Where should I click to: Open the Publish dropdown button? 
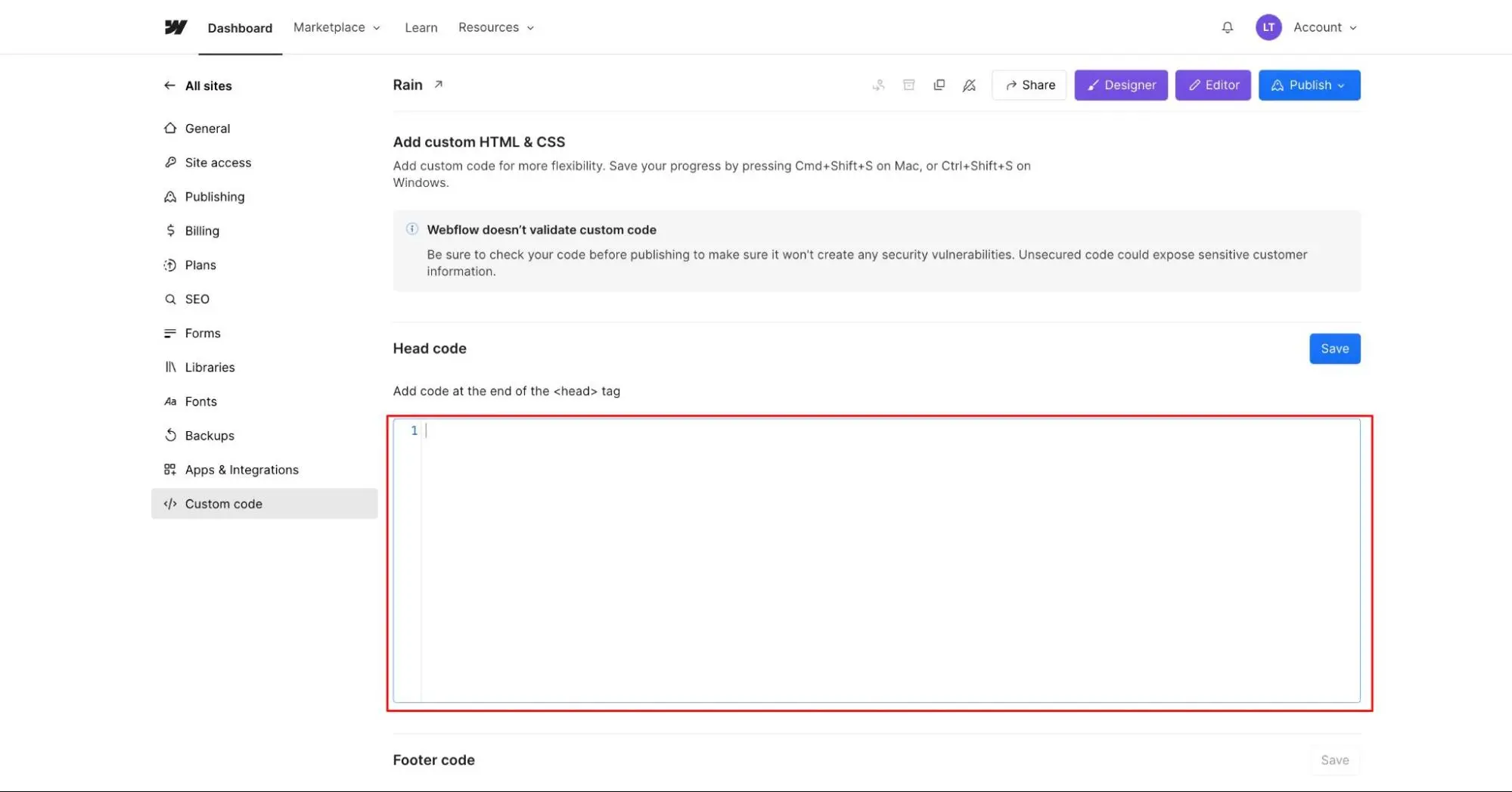point(1309,85)
